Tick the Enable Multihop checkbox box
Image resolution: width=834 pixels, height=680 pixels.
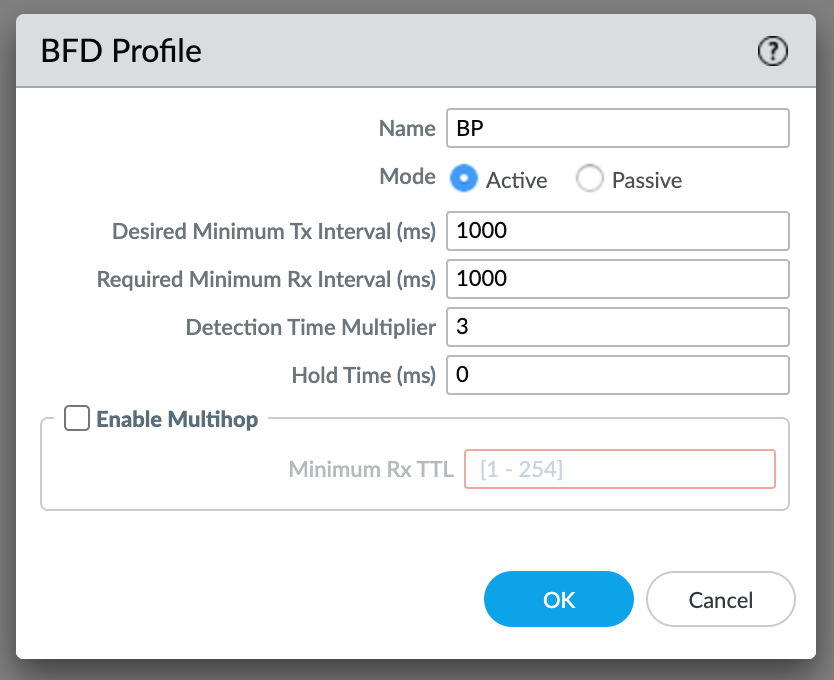77,418
